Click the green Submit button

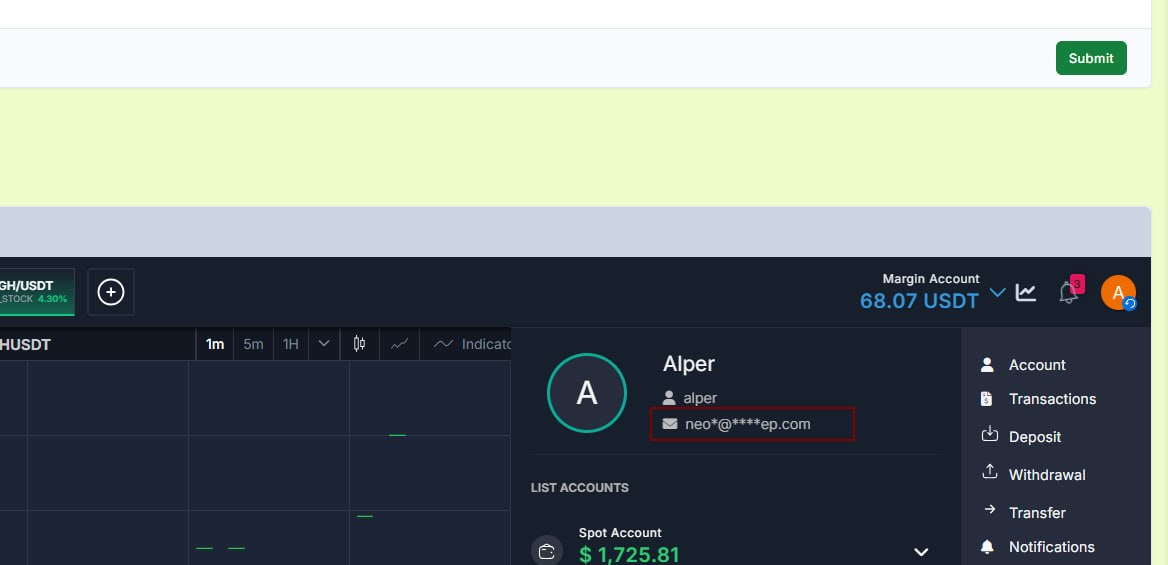coord(1091,58)
